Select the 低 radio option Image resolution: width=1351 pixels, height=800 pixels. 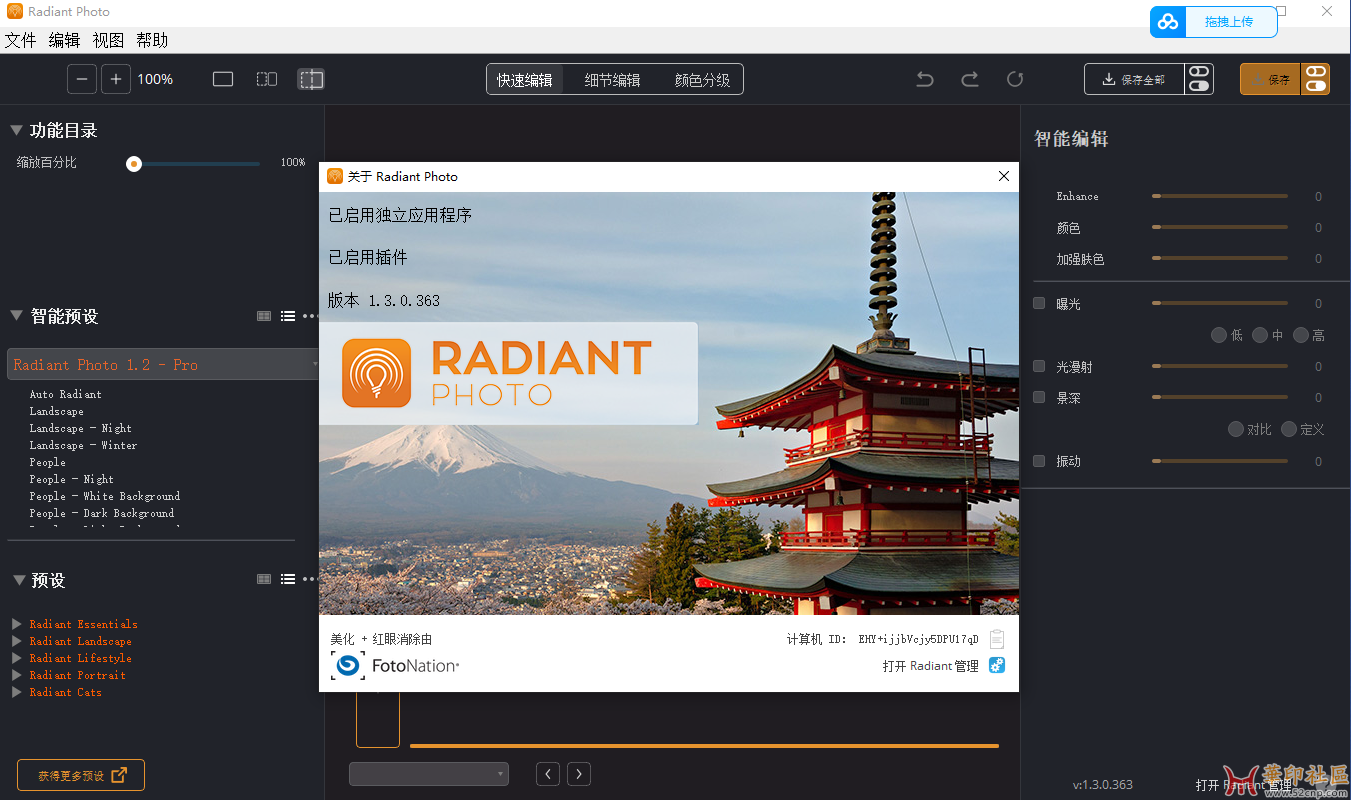click(1219, 335)
